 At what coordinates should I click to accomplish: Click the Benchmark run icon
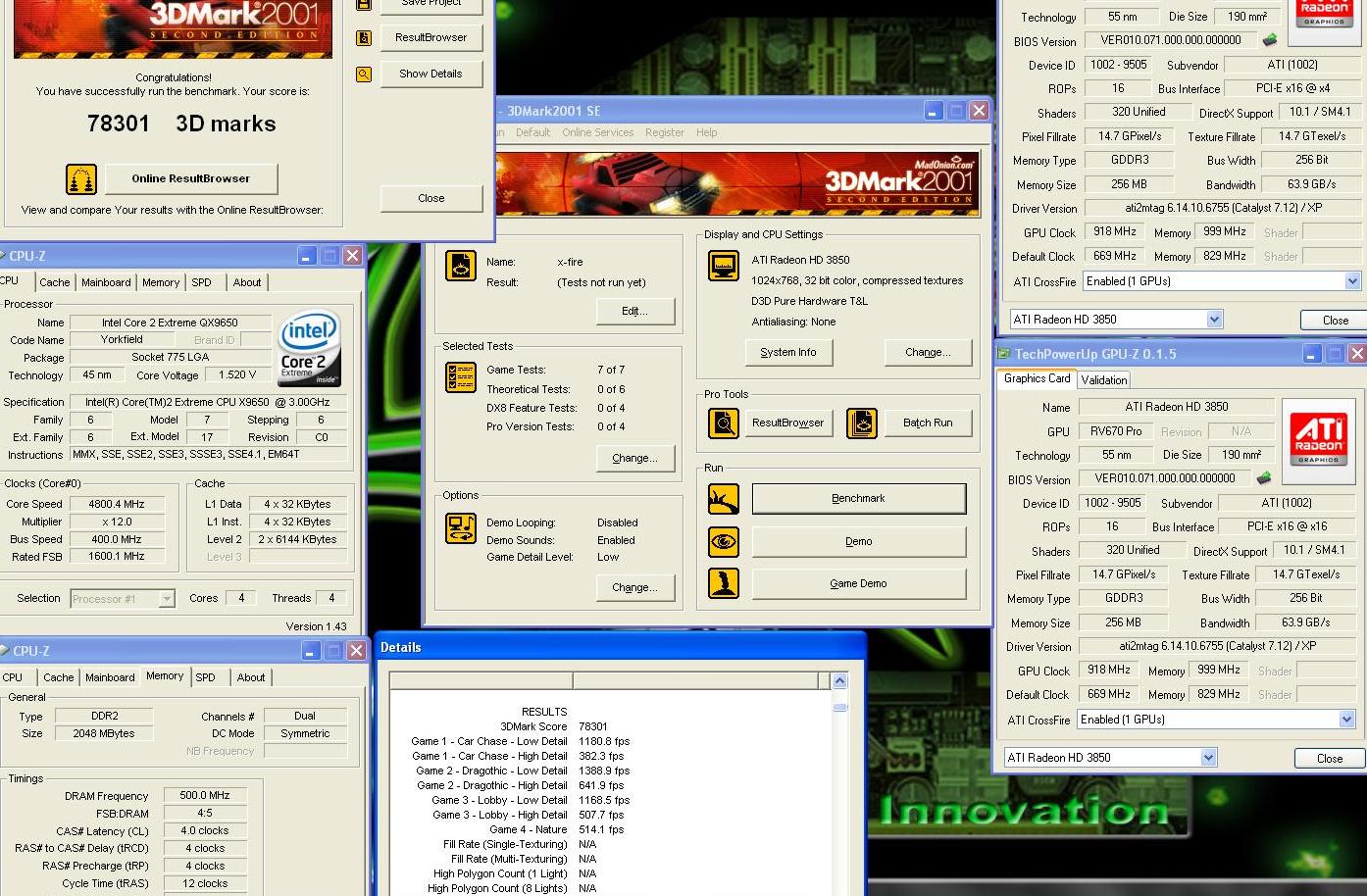[x=724, y=499]
